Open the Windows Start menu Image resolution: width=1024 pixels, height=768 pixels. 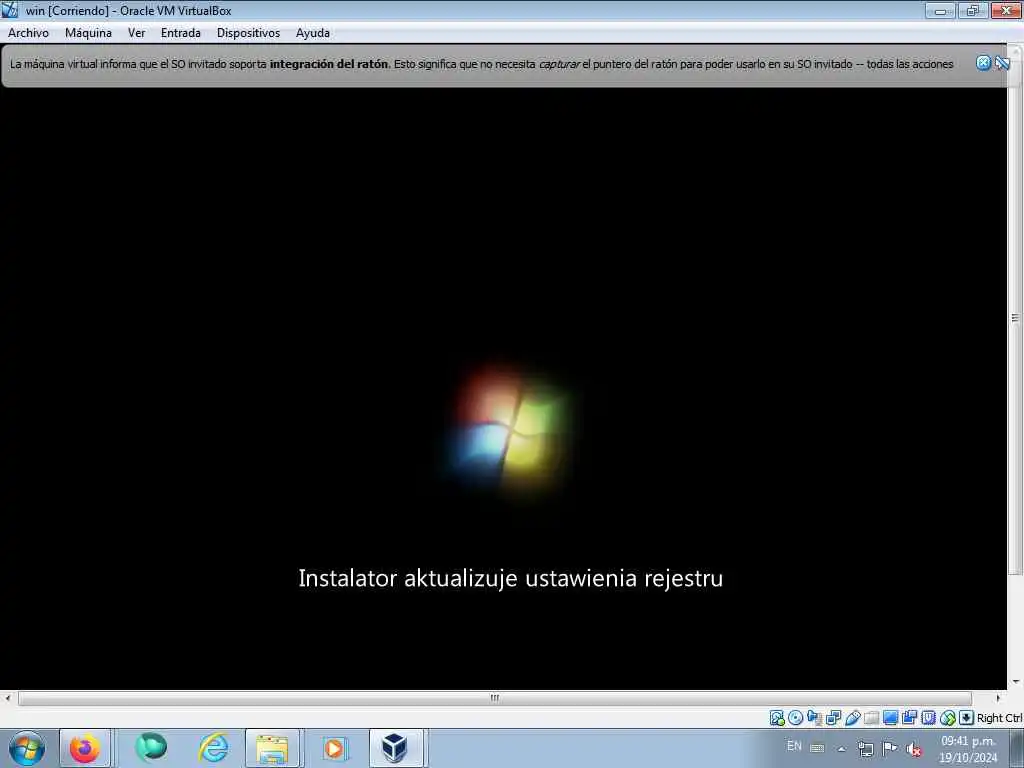click(27, 748)
